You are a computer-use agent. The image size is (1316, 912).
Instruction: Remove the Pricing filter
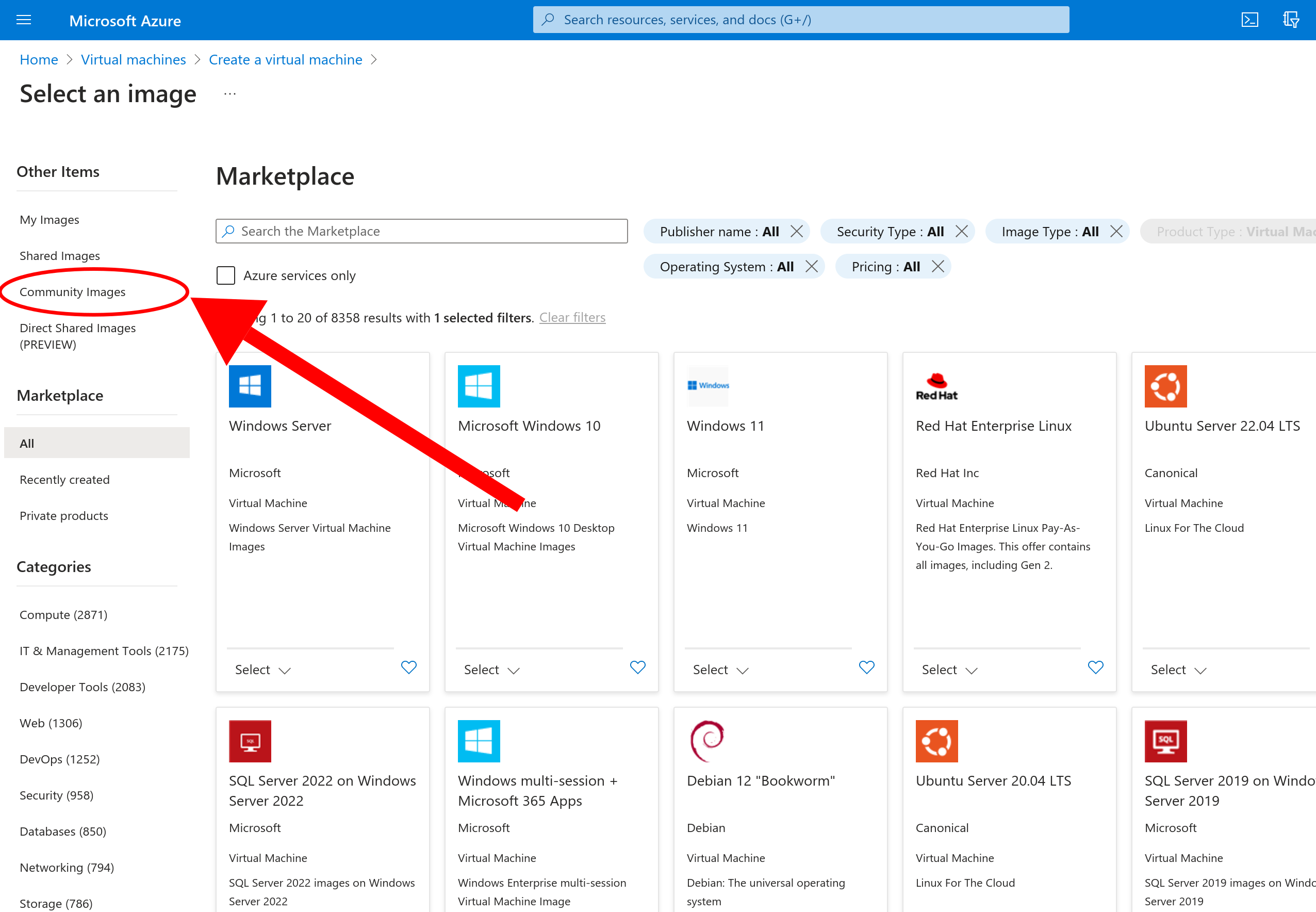tap(937, 267)
